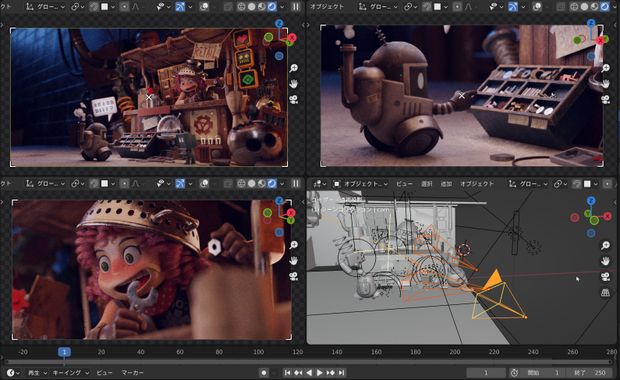Click auto-keying record button in timeline
620x380 pixels.
coord(264,372)
